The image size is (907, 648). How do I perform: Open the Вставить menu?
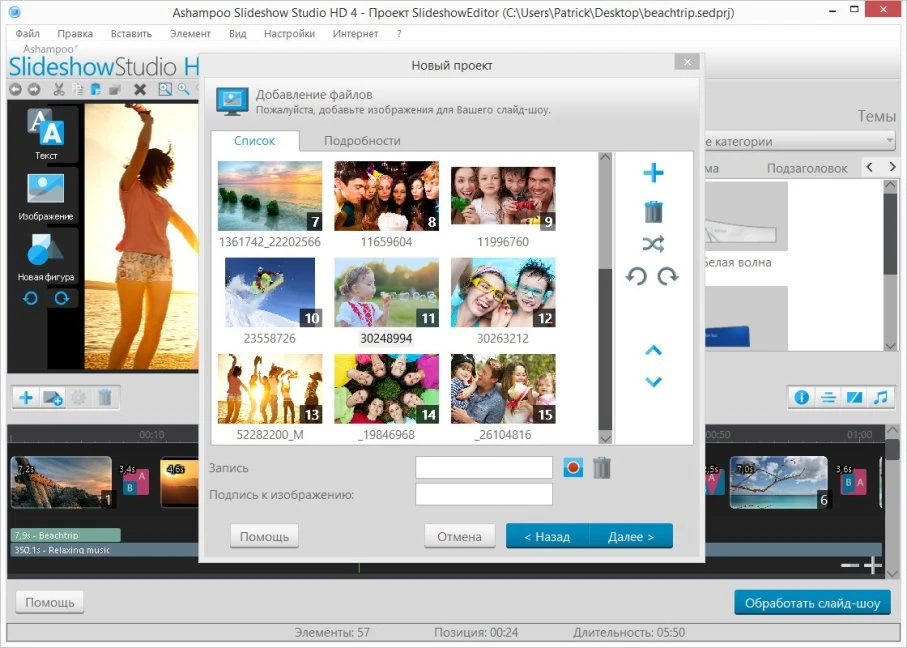[x=131, y=33]
